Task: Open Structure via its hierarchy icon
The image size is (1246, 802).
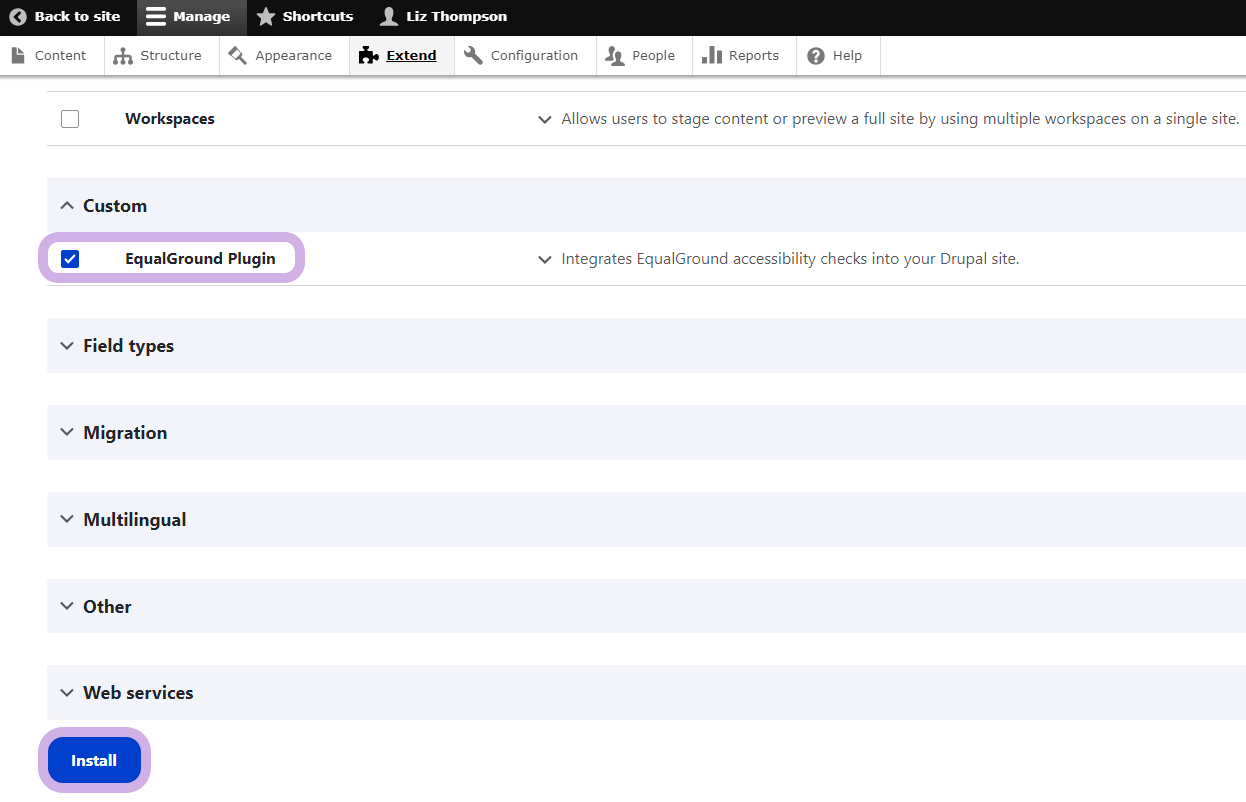Action: (123, 56)
